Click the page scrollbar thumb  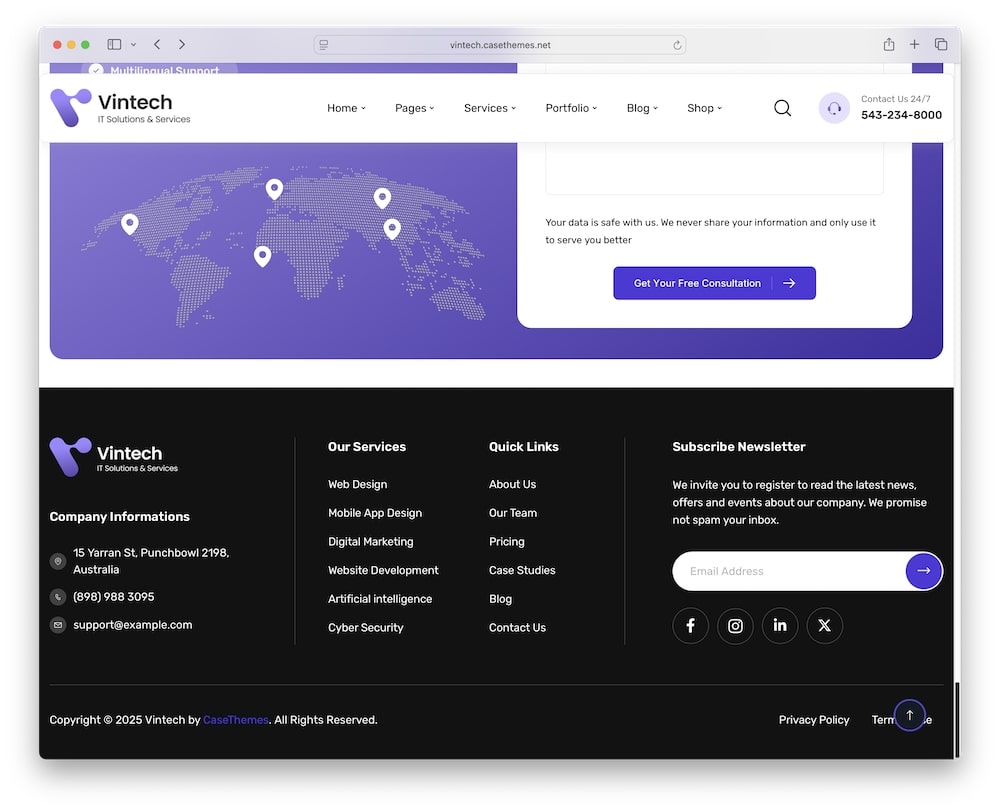tap(957, 720)
